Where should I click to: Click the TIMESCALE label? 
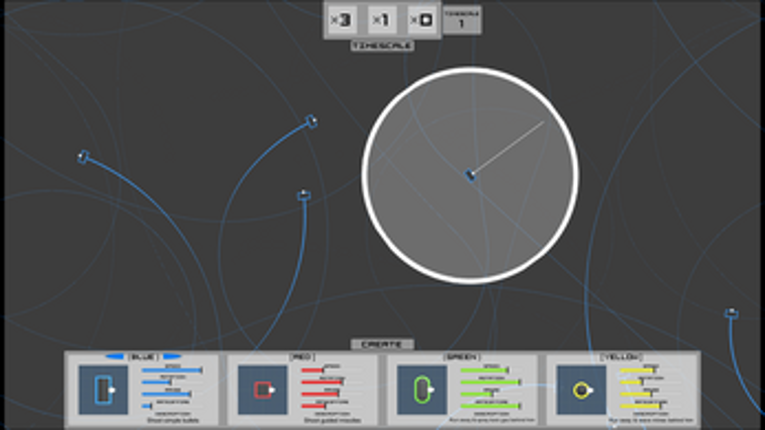coord(382,46)
